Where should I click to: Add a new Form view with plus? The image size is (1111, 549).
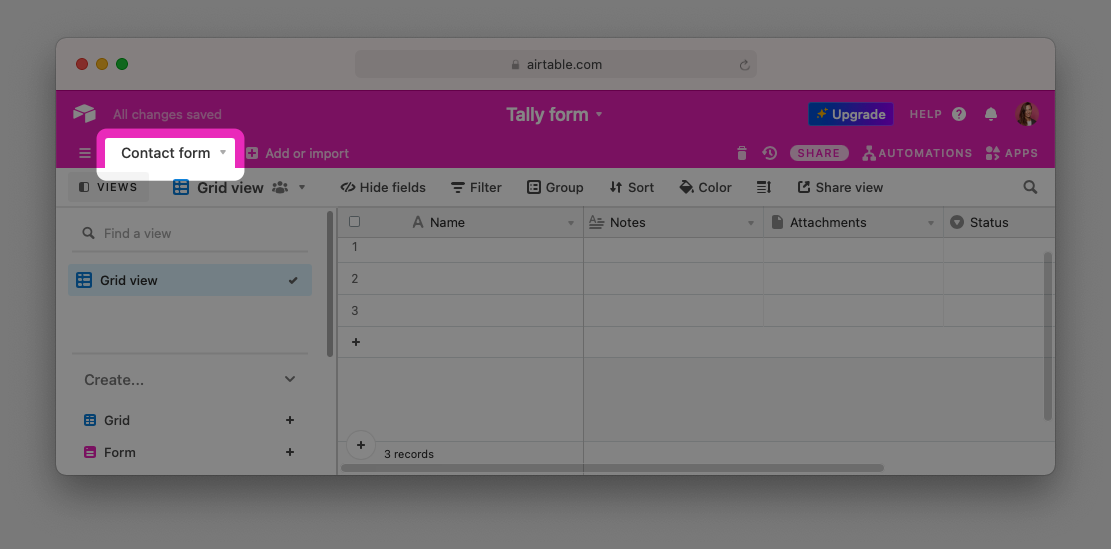(x=290, y=452)
